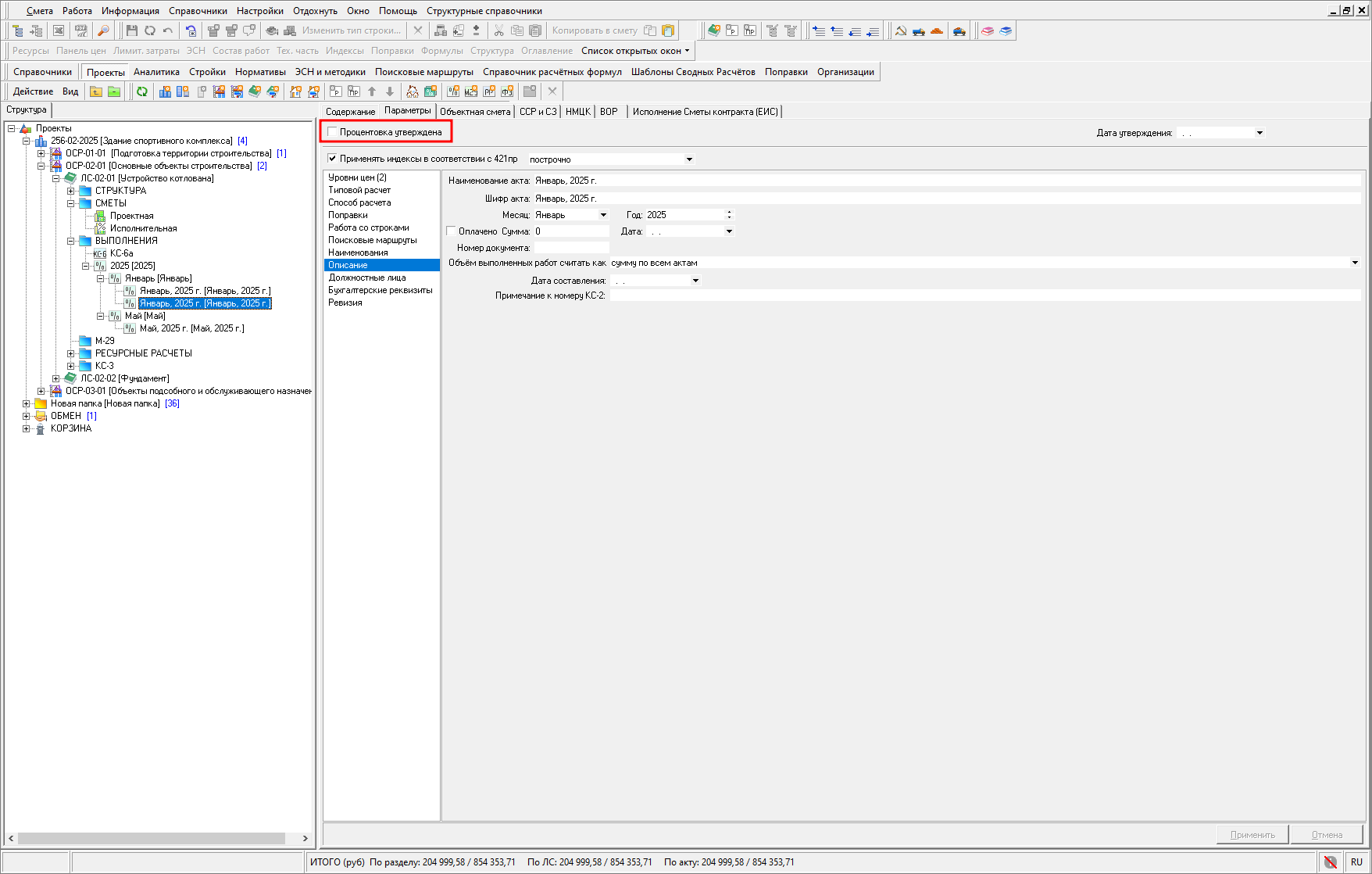Image resolution: width=1372 pixels, height=874 pixels.
Task: Click the magnifier search icon in toolbar
Action: [x=103, y=30]
